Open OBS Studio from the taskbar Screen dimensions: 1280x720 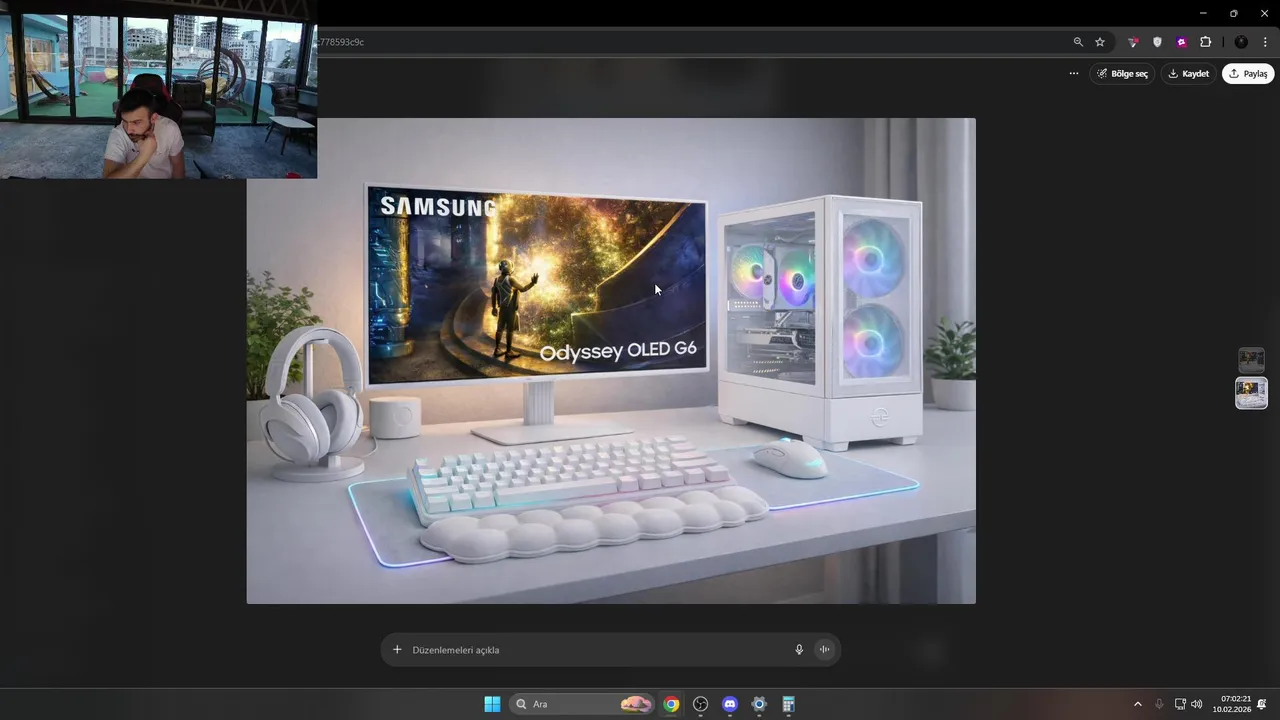pos(700,704)
